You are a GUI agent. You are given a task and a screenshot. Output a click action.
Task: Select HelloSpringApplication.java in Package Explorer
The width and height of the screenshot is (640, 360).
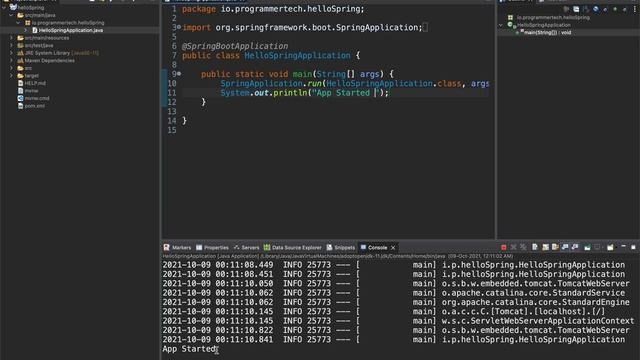[71, 30]
